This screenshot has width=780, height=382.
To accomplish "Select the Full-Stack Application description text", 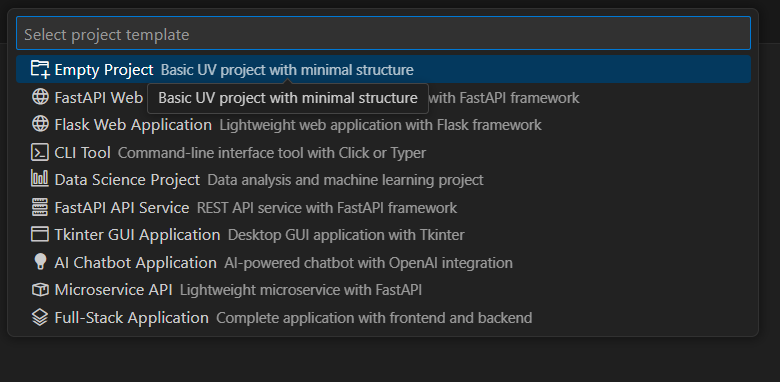I will click(x=374, y=318).
